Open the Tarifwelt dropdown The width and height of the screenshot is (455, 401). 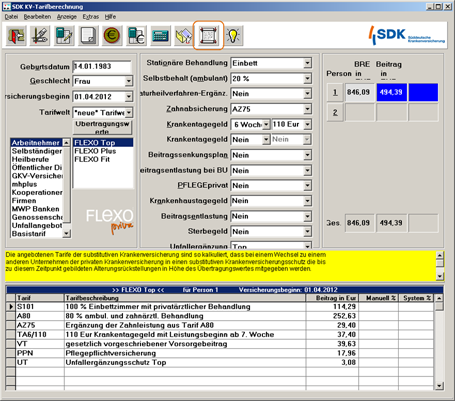(x=129, y=112)
